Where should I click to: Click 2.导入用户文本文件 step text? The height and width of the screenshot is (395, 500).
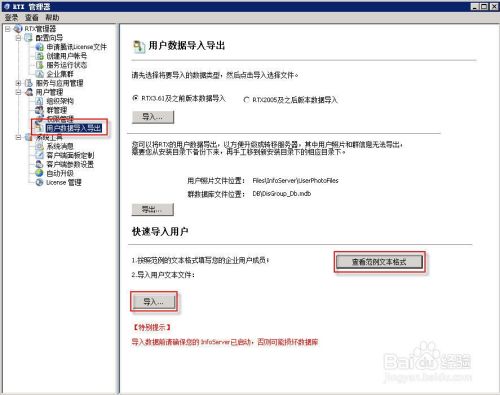click(x=163, y=275)
